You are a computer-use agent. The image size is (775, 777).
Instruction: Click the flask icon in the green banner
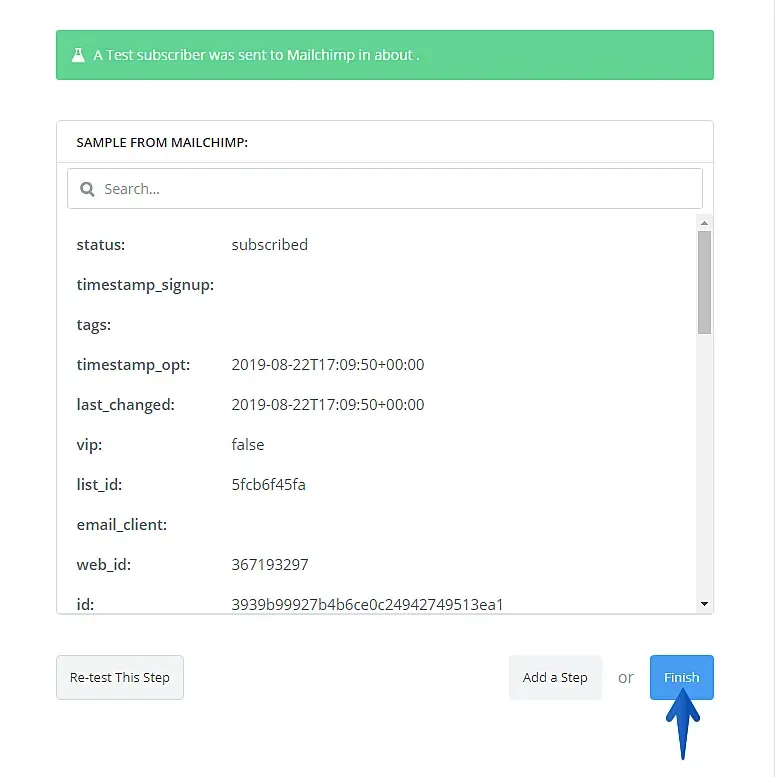(x=78, y=55)
